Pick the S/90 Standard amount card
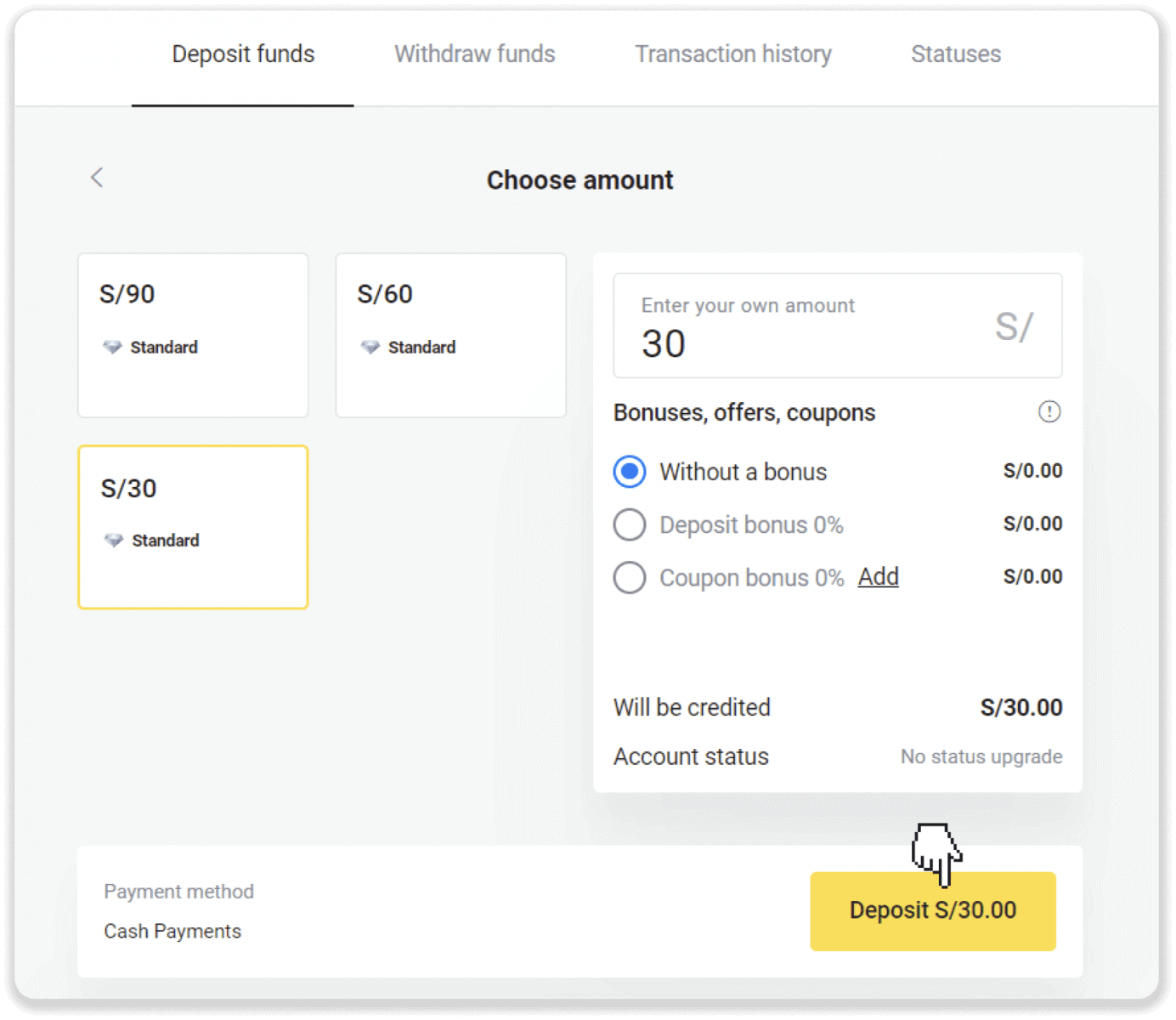Viewport: 1176px width, 1020px height. pos(193,335)
